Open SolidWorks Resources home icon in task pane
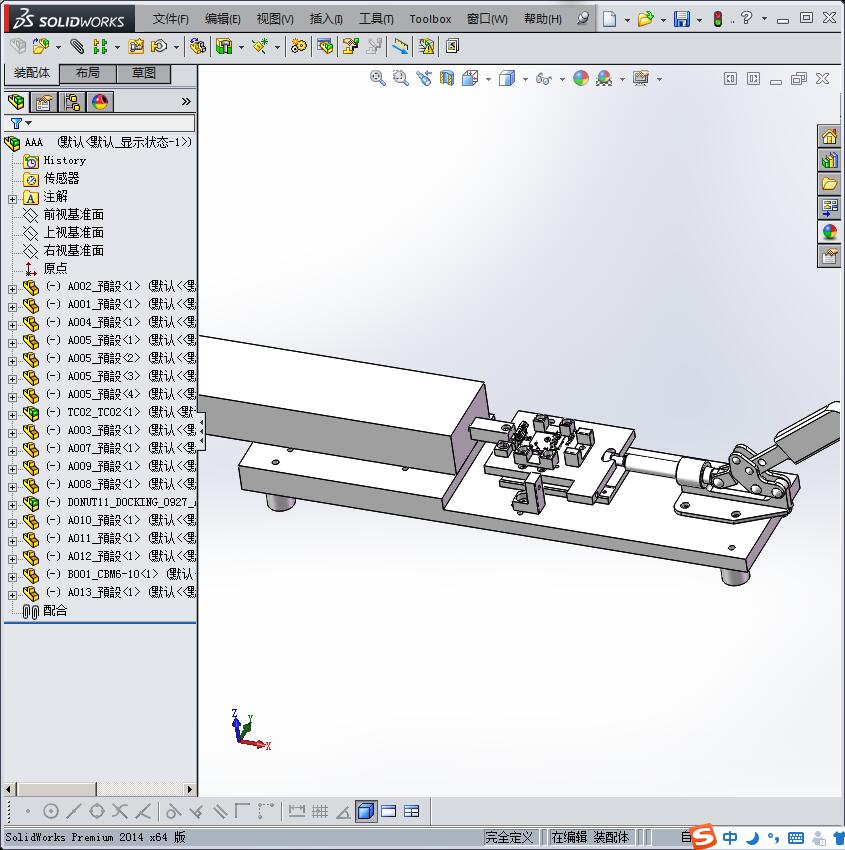845x850 pixels. (829, 137)
